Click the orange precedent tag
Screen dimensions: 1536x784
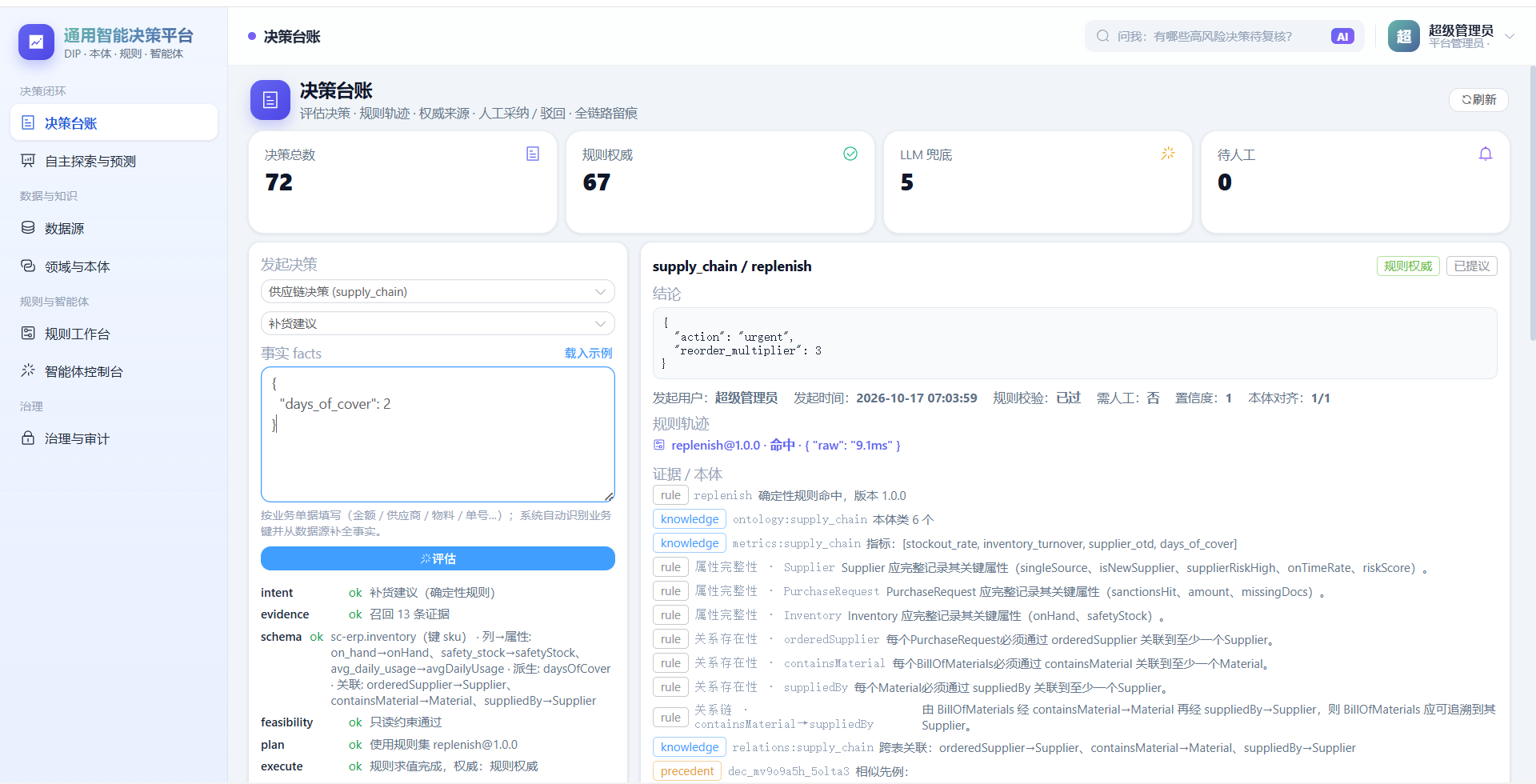click(687, 771)
